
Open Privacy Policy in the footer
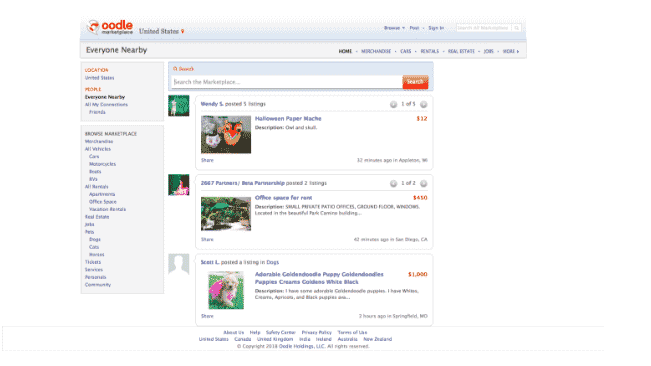[x=317, y=332]
